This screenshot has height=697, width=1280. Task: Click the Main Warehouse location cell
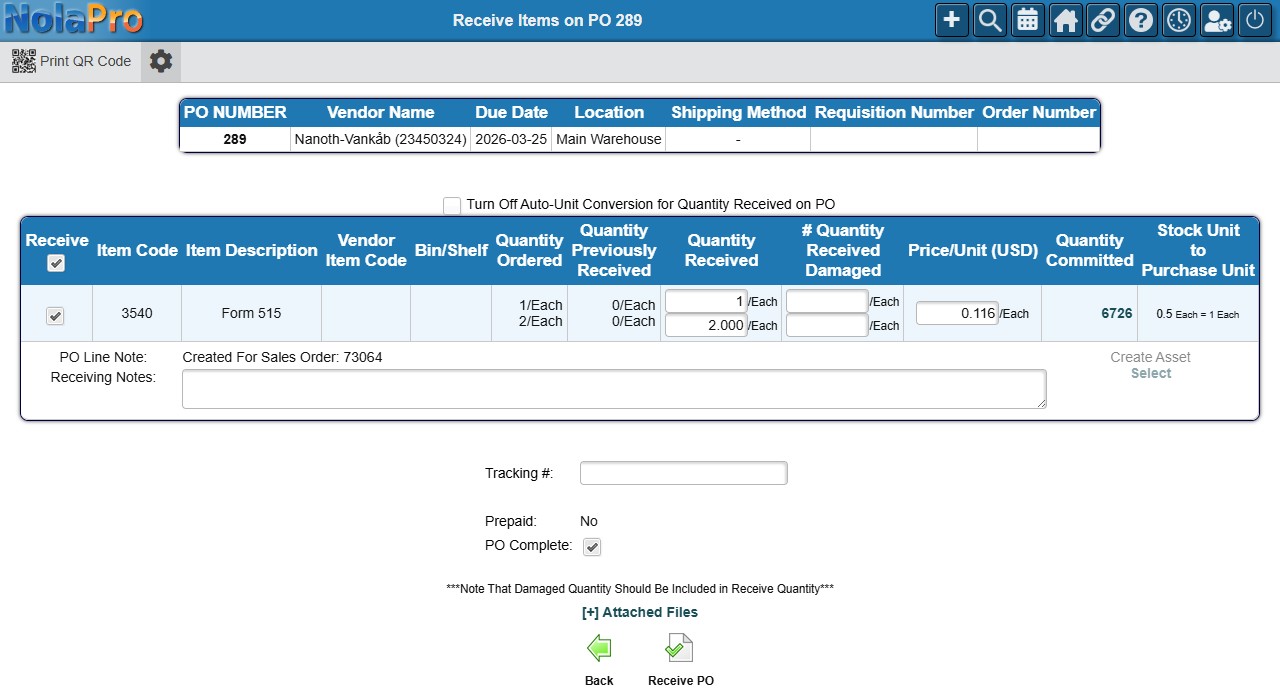[609, 140]
